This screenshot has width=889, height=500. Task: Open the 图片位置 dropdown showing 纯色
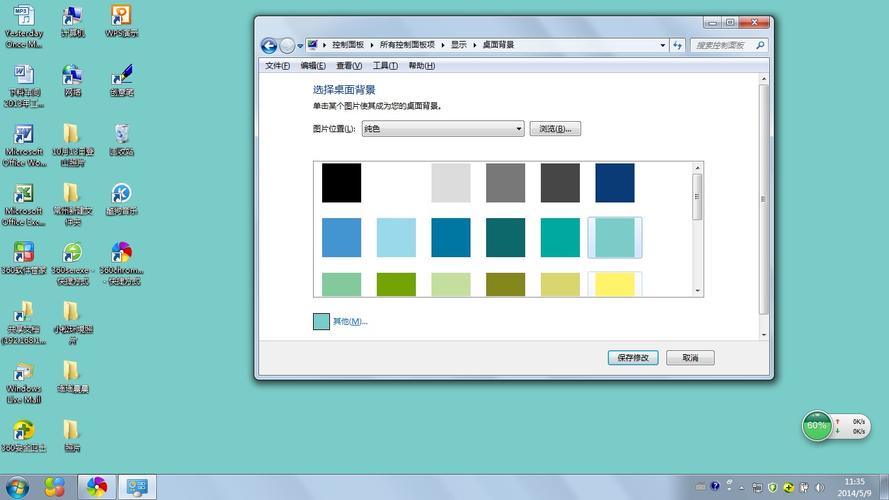coord(442,129)
